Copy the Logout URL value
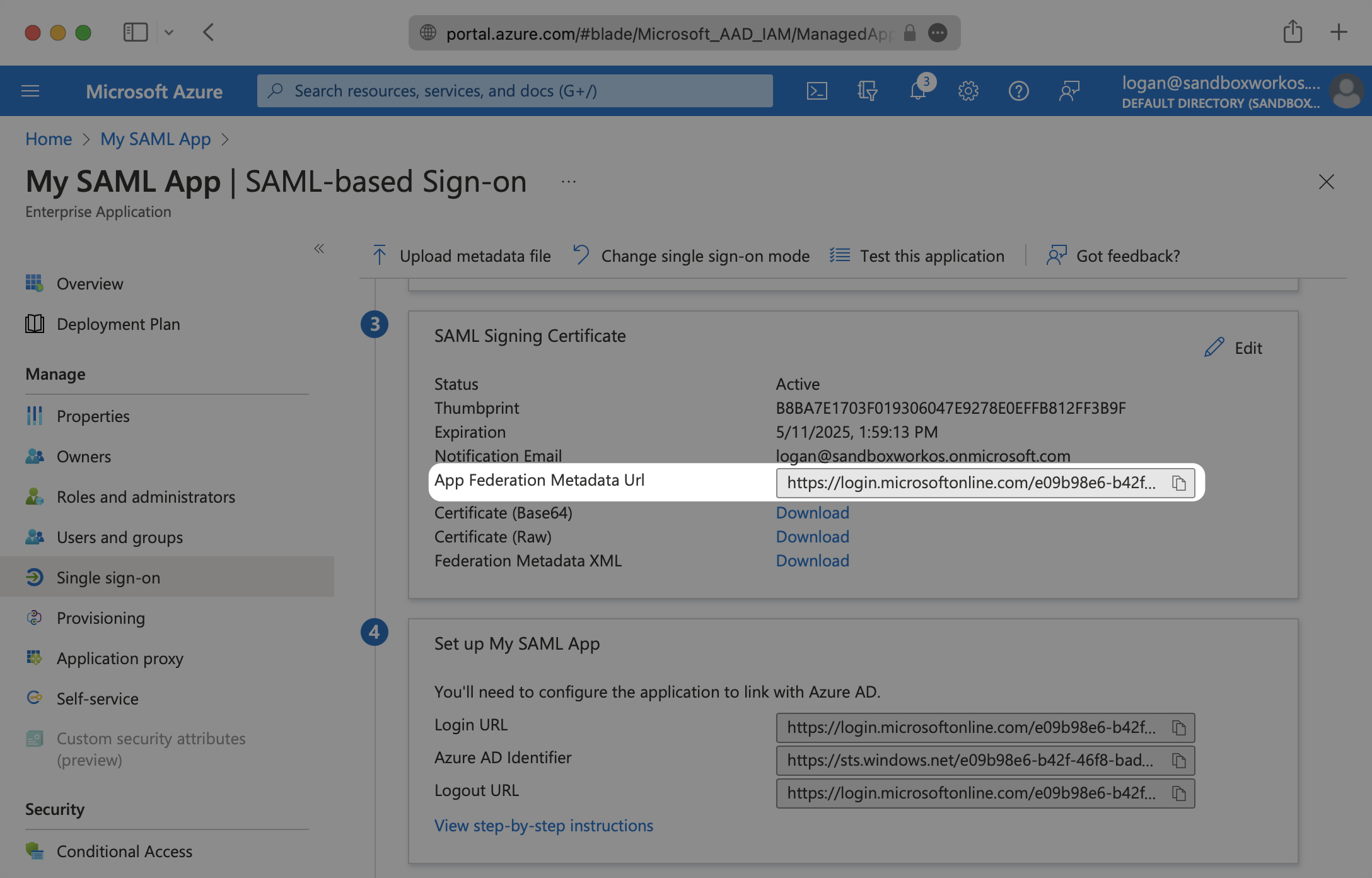Viewport: 1372px width, 878px height. pos(1178,793)
